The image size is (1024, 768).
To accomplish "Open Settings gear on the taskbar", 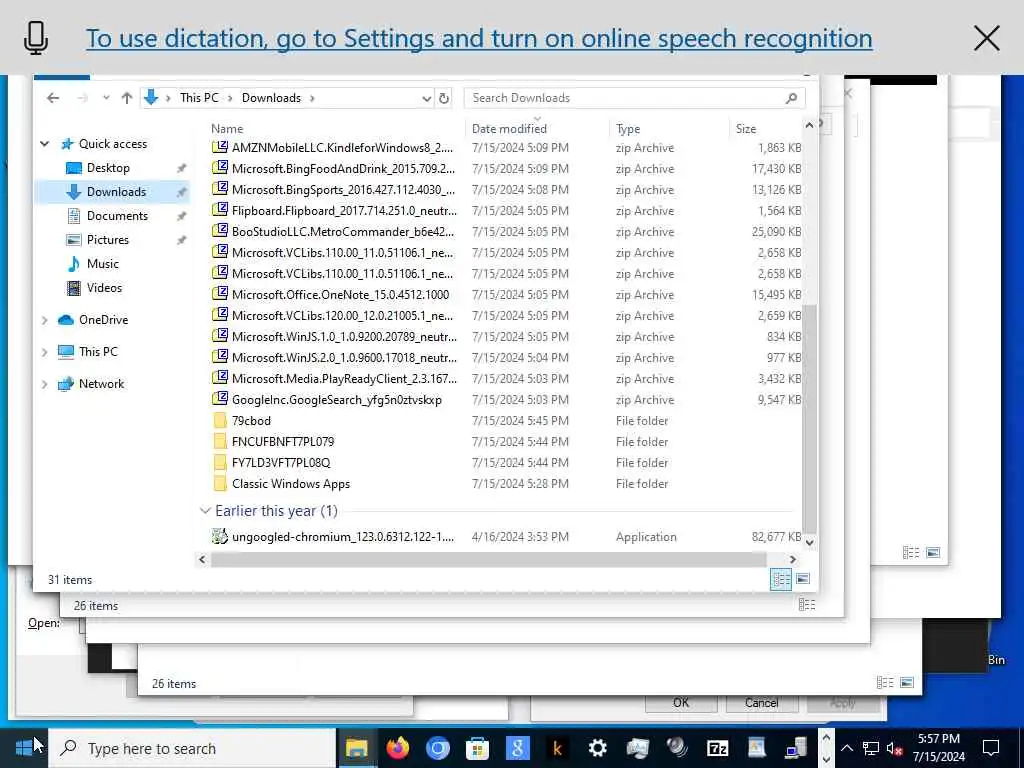I will (x=597, y=748).
